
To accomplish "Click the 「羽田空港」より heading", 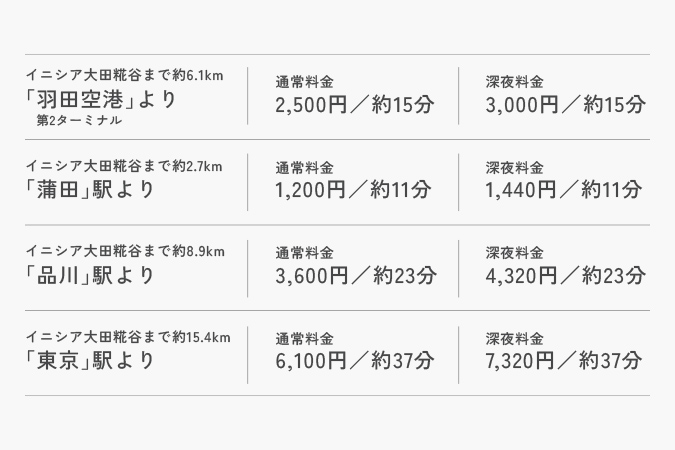I will pyautogui.click(x=101, y=101).
